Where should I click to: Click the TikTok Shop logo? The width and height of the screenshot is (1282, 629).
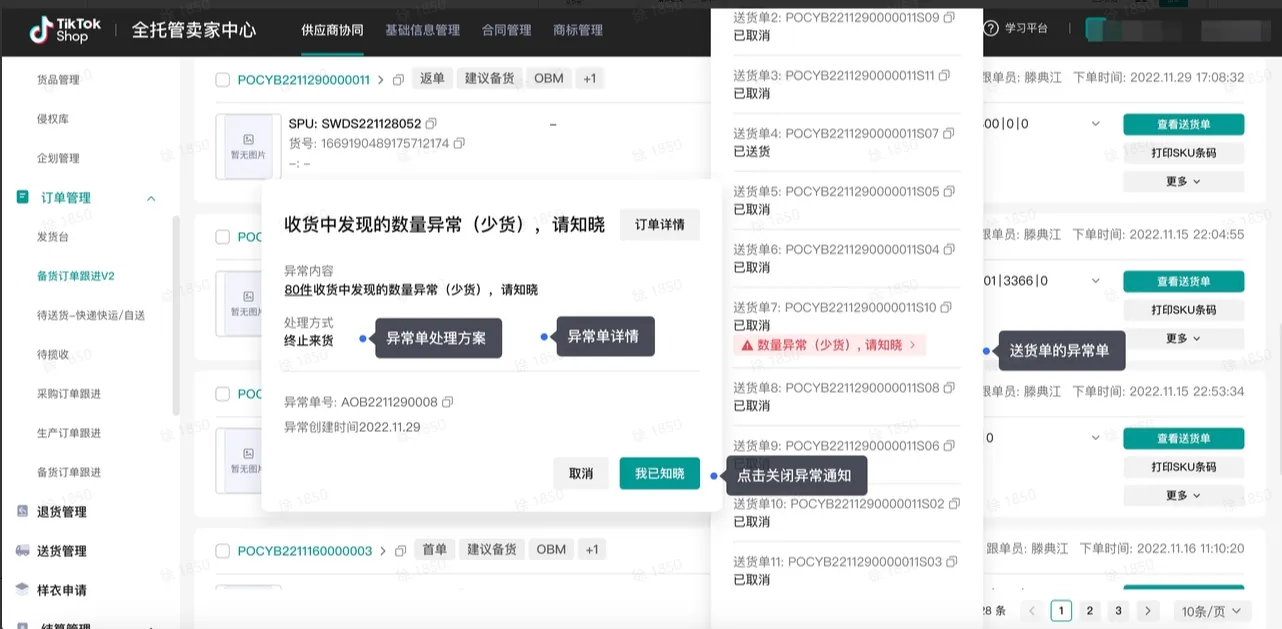point(65,30)
